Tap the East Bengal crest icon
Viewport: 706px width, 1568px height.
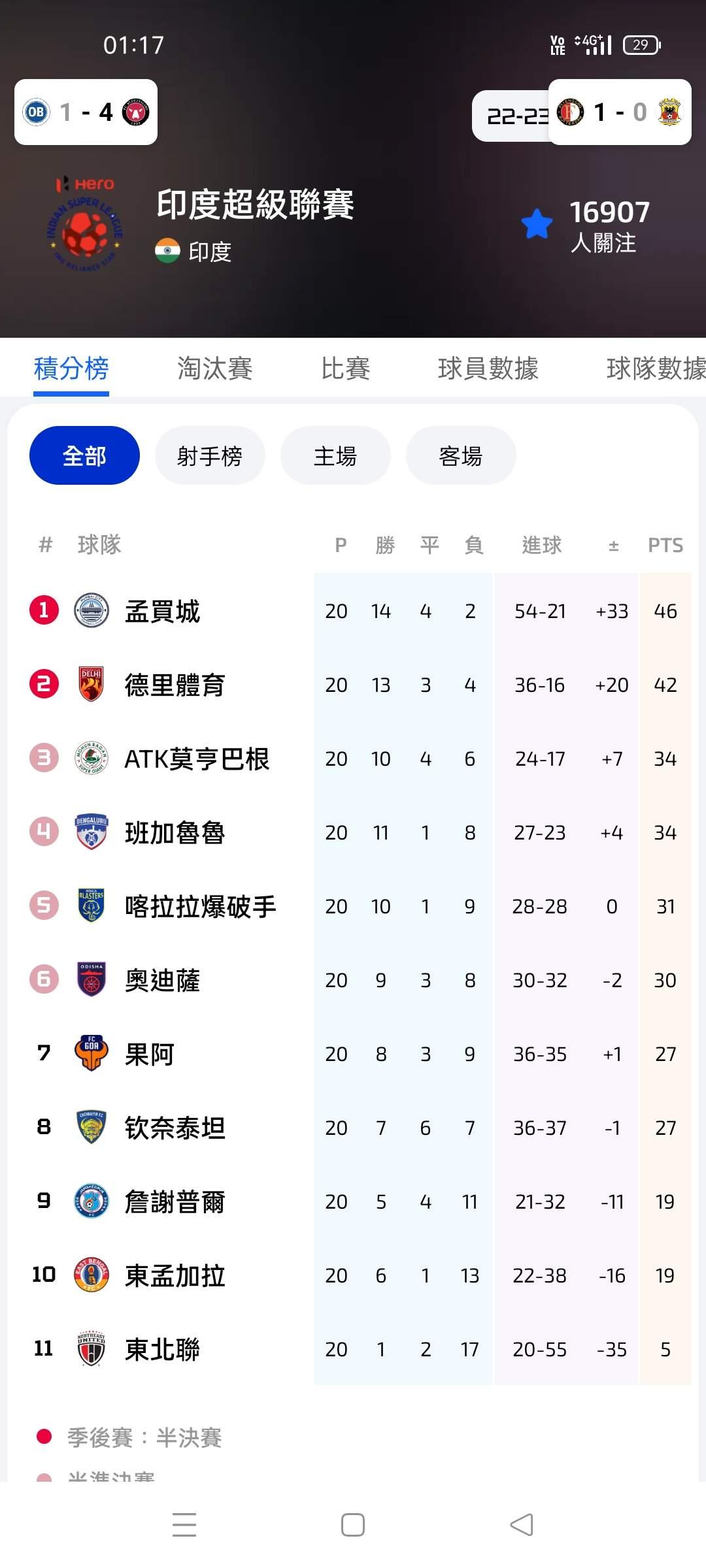point(92,1275)
